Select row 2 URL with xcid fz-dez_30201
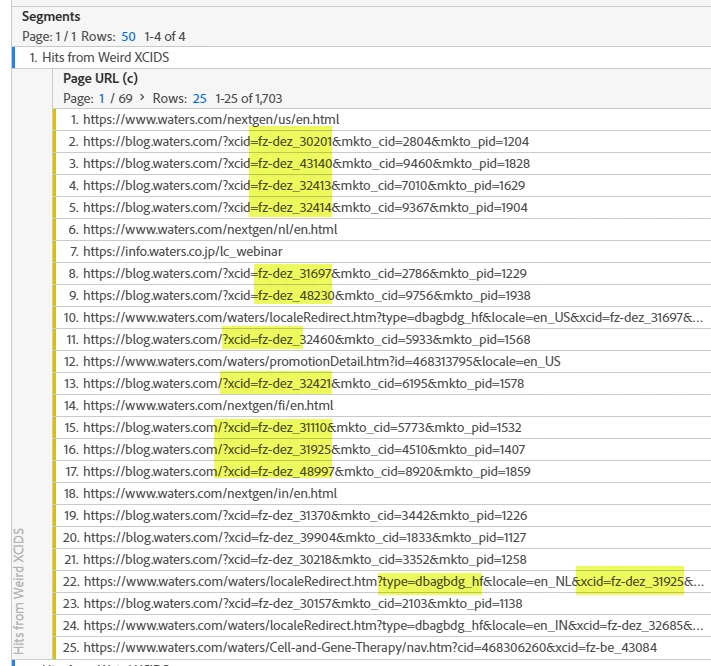 click(x=306, y=141)
